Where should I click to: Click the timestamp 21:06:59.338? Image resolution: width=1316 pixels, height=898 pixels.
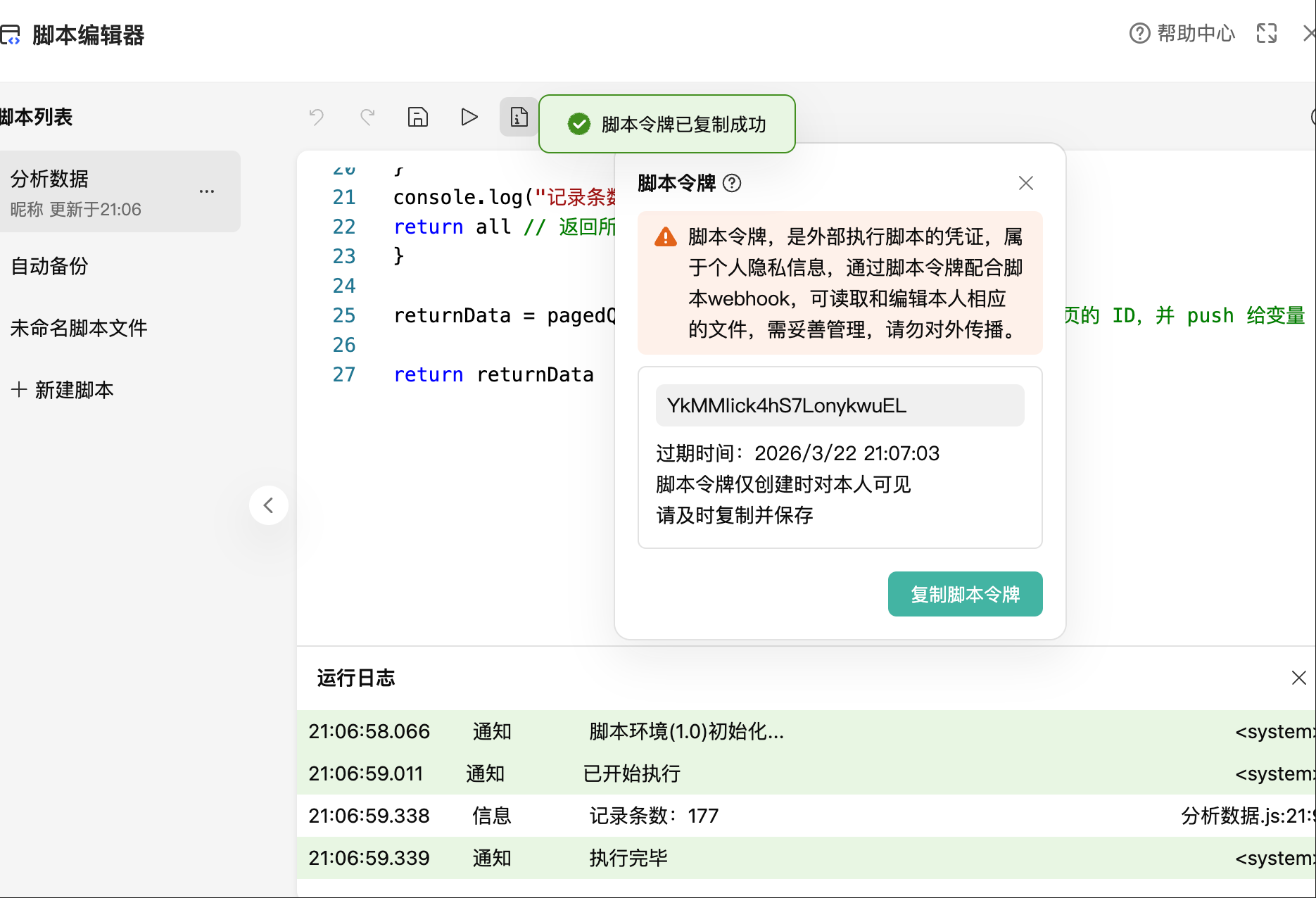tap(369, 816)
